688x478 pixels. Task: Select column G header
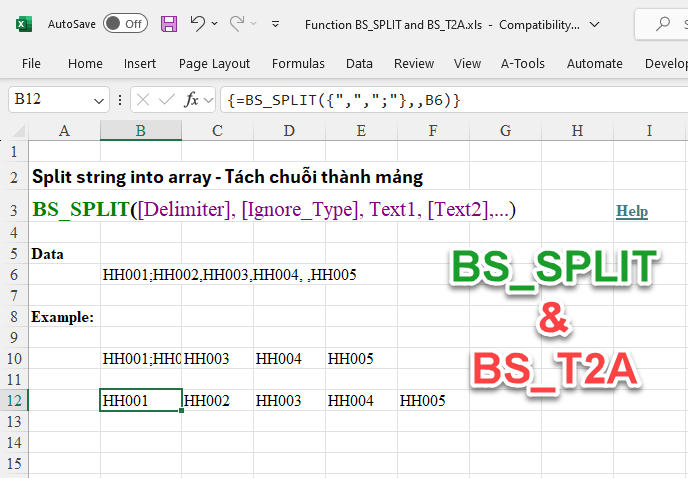tap(505, 131)
